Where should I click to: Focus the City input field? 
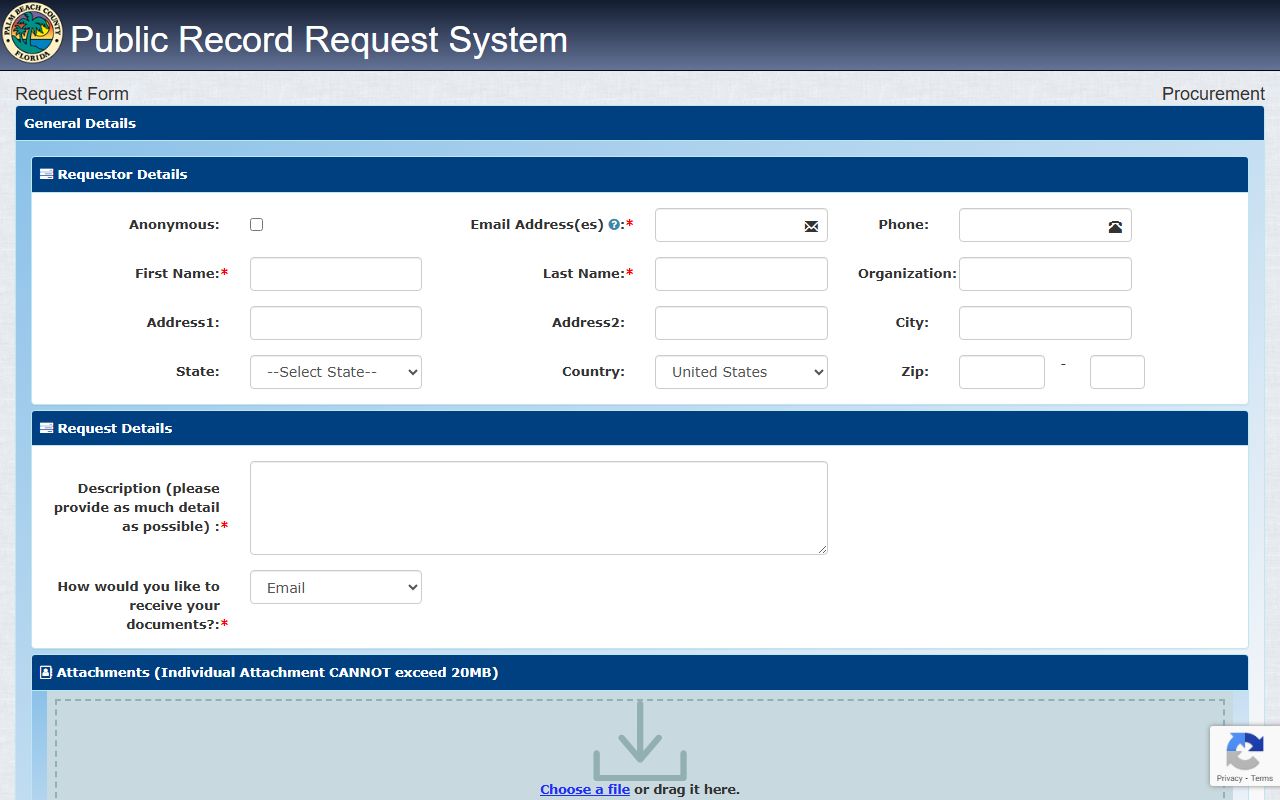click(1045, 323)
